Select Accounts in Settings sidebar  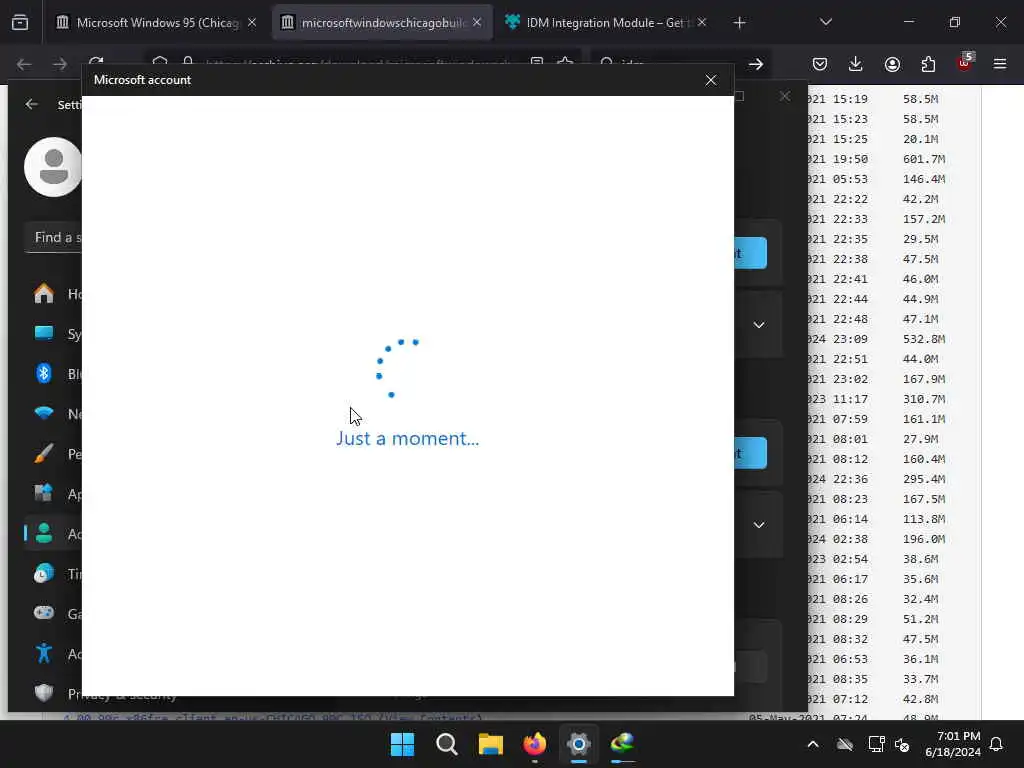(54, 534)
